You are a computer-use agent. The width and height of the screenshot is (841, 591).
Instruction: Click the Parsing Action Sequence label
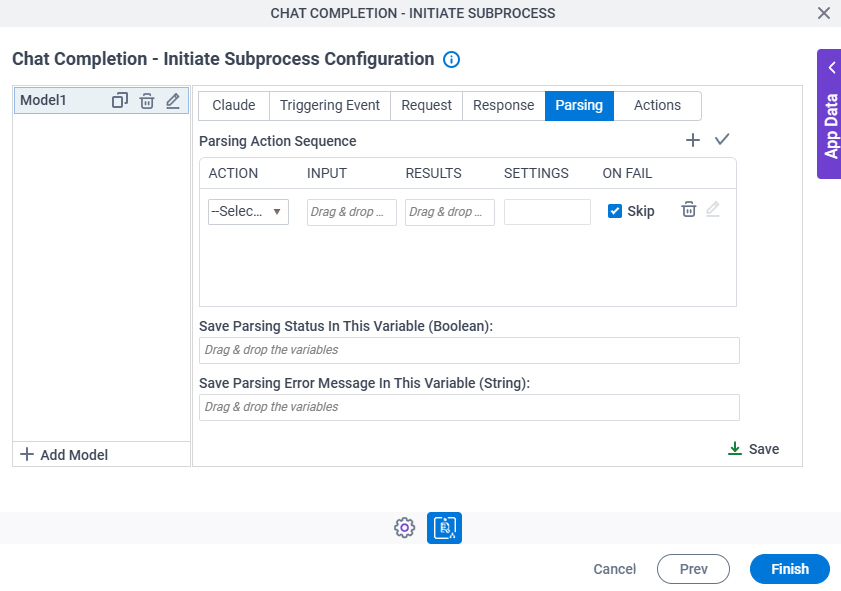tap(277, 141)
